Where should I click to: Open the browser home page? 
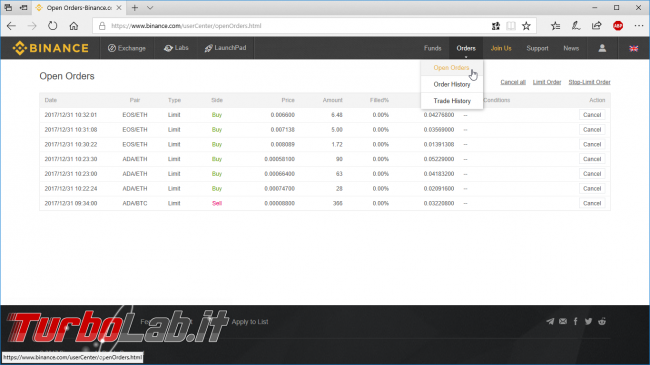click(74, 26)
